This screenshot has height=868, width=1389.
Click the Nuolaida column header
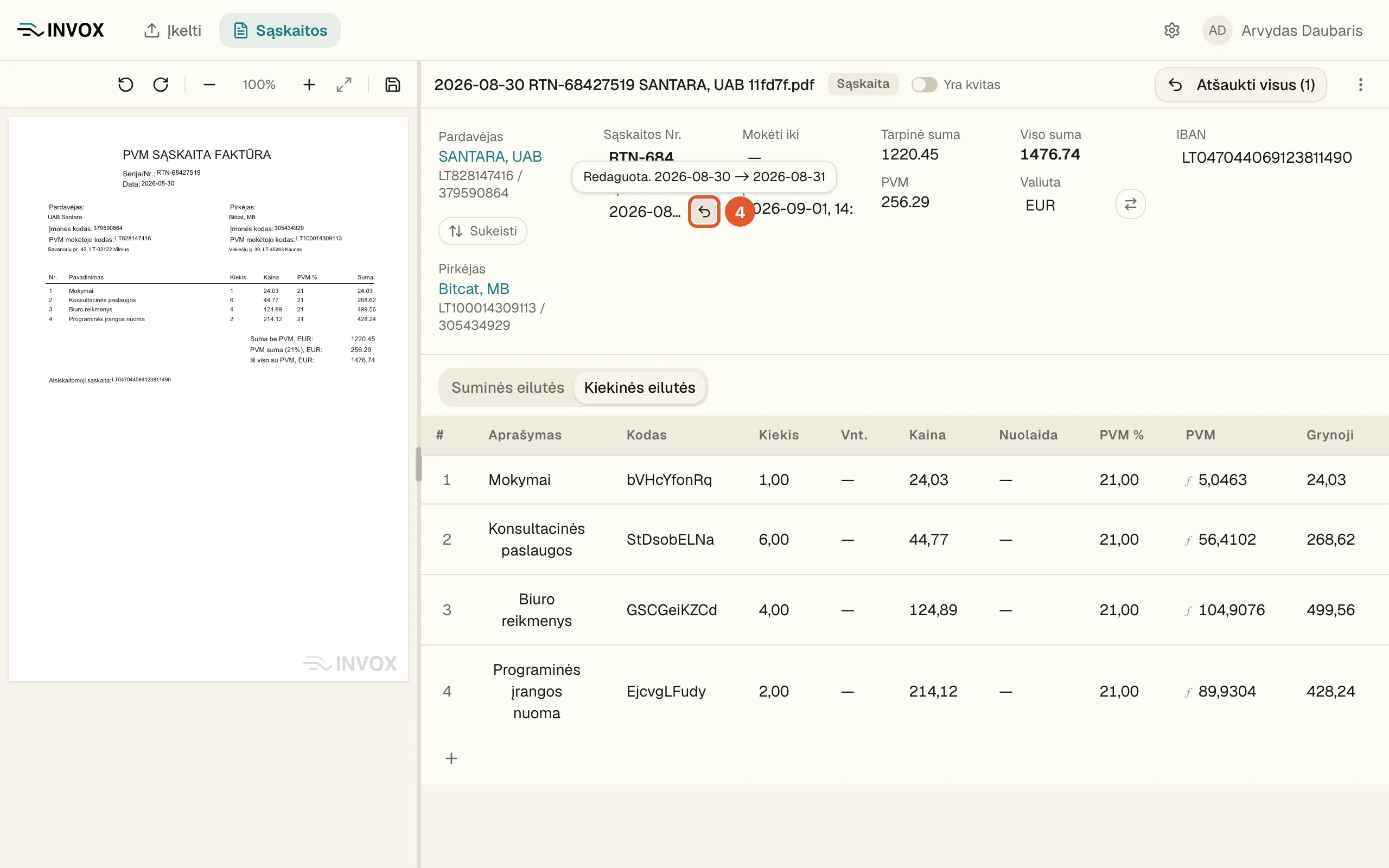(x=1028, y=435)
